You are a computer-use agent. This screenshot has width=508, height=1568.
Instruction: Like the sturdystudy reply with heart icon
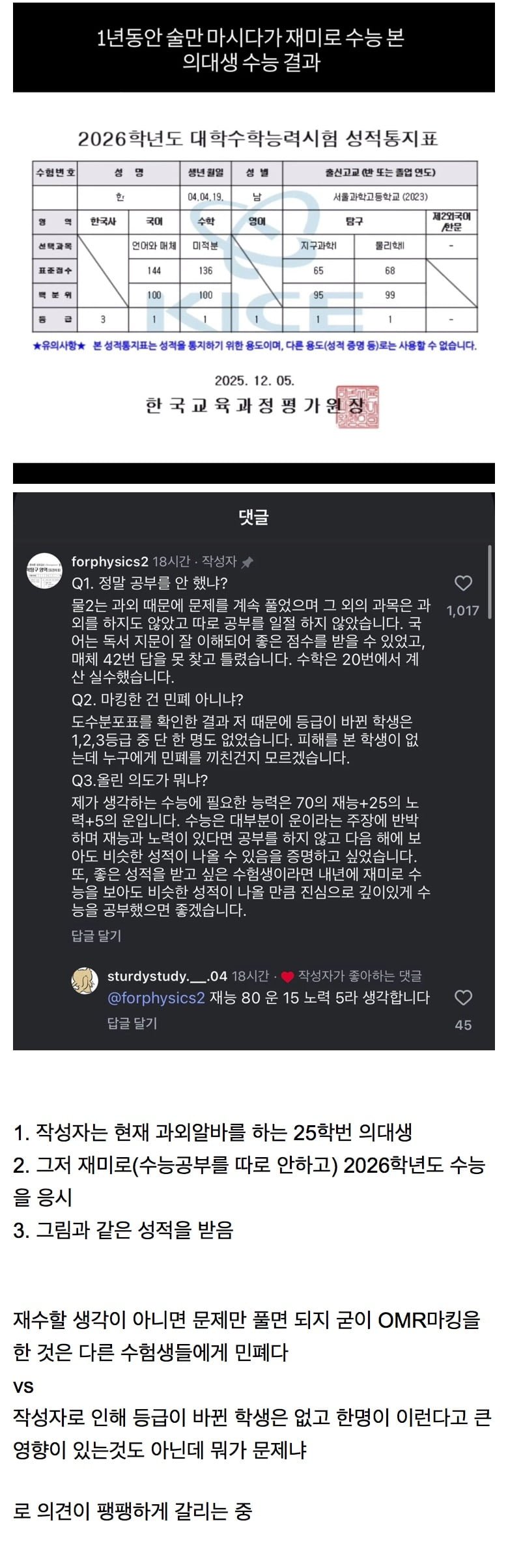pyautogui.click(x=463, y=998)
